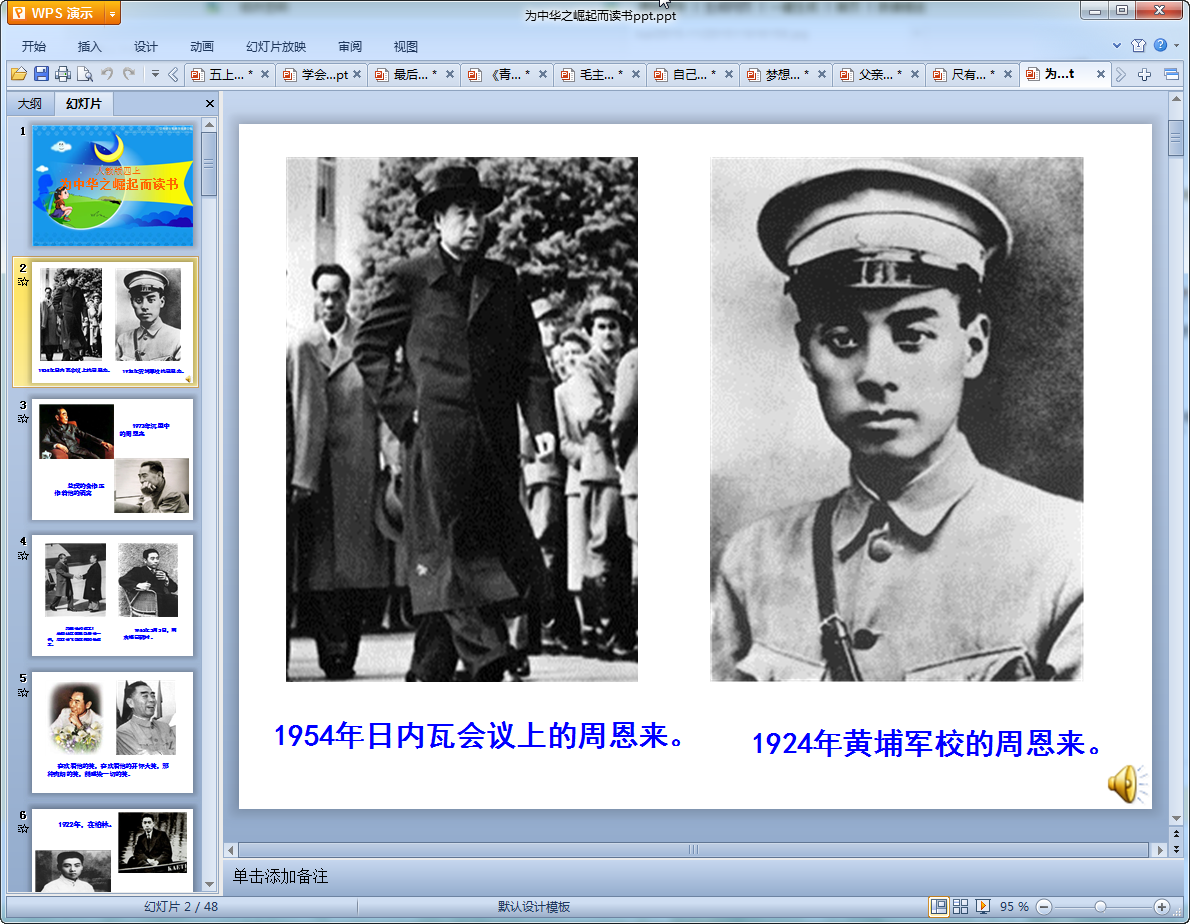This screenshot has height=924, width=1190.
Task: Add a new document tab with plus icon
Action: tap(1145, 75)
